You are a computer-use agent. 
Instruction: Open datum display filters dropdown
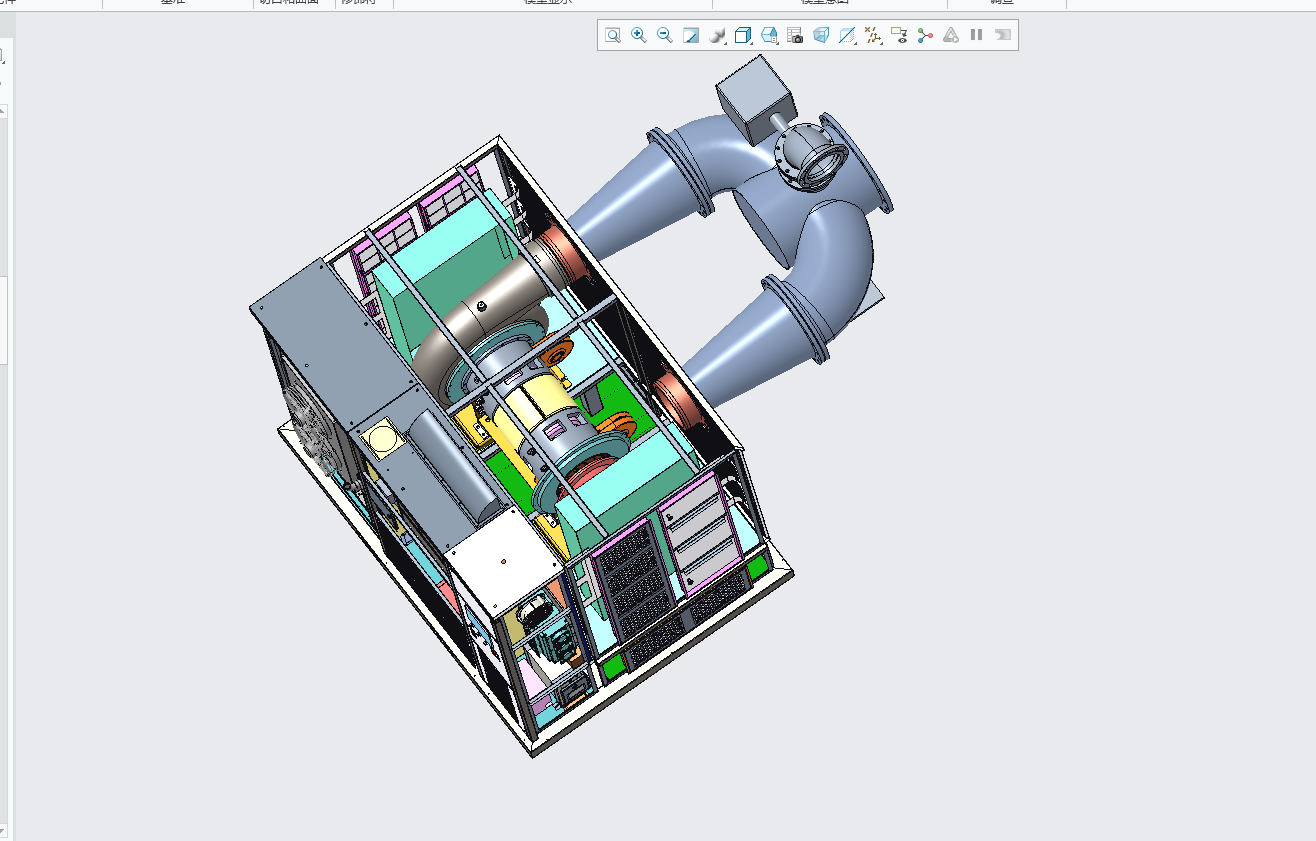pyautogui.click(x=874, y=36)
